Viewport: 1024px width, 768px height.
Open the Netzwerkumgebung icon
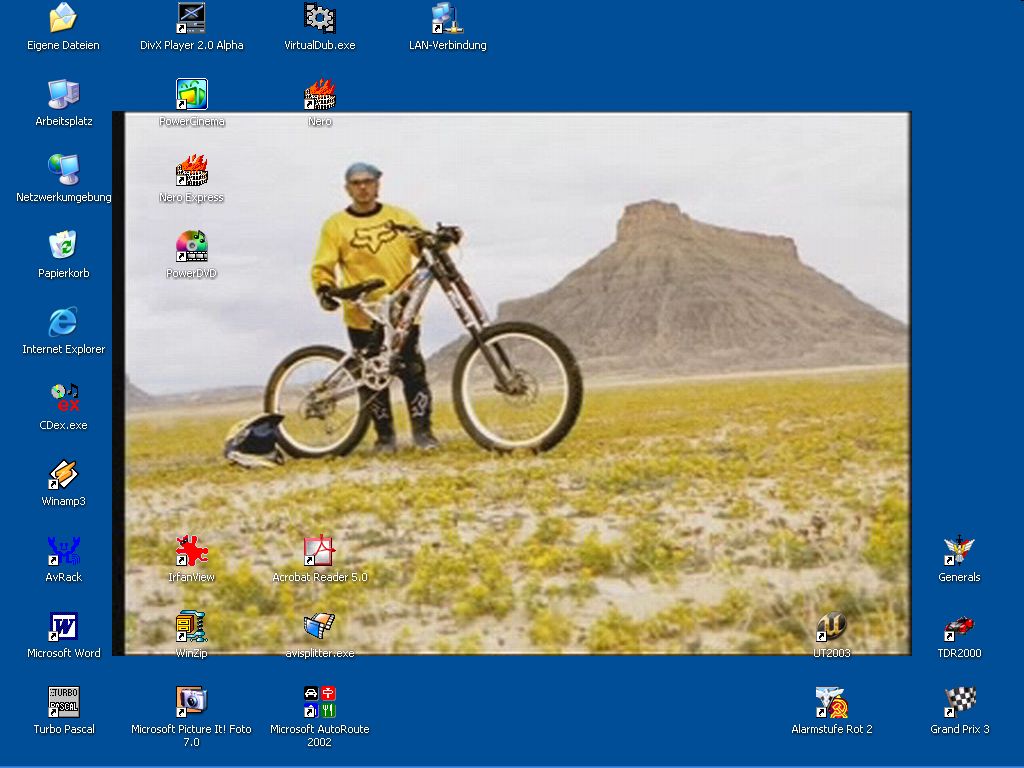tap(63, 170)
